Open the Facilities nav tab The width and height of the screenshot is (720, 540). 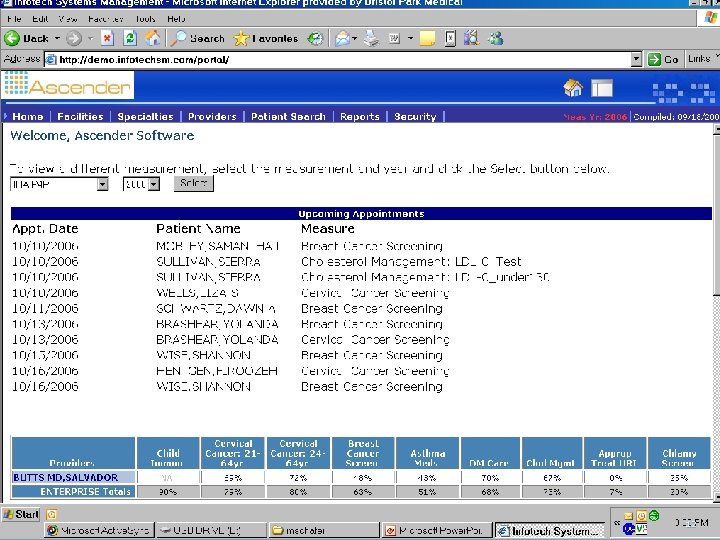tap(80, 117)
